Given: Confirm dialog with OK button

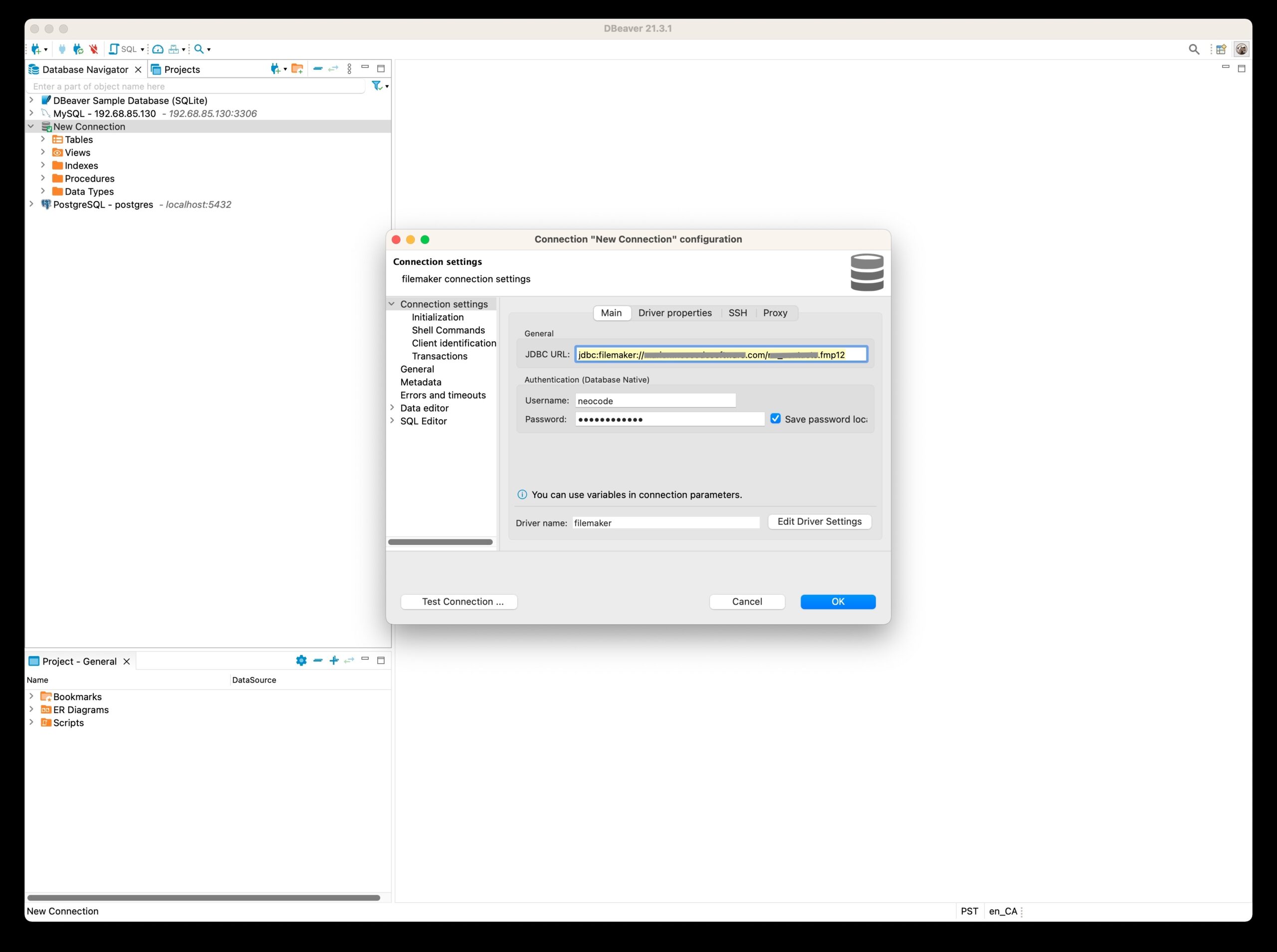Looking at the screenshot, I should [x=838, y=602].
